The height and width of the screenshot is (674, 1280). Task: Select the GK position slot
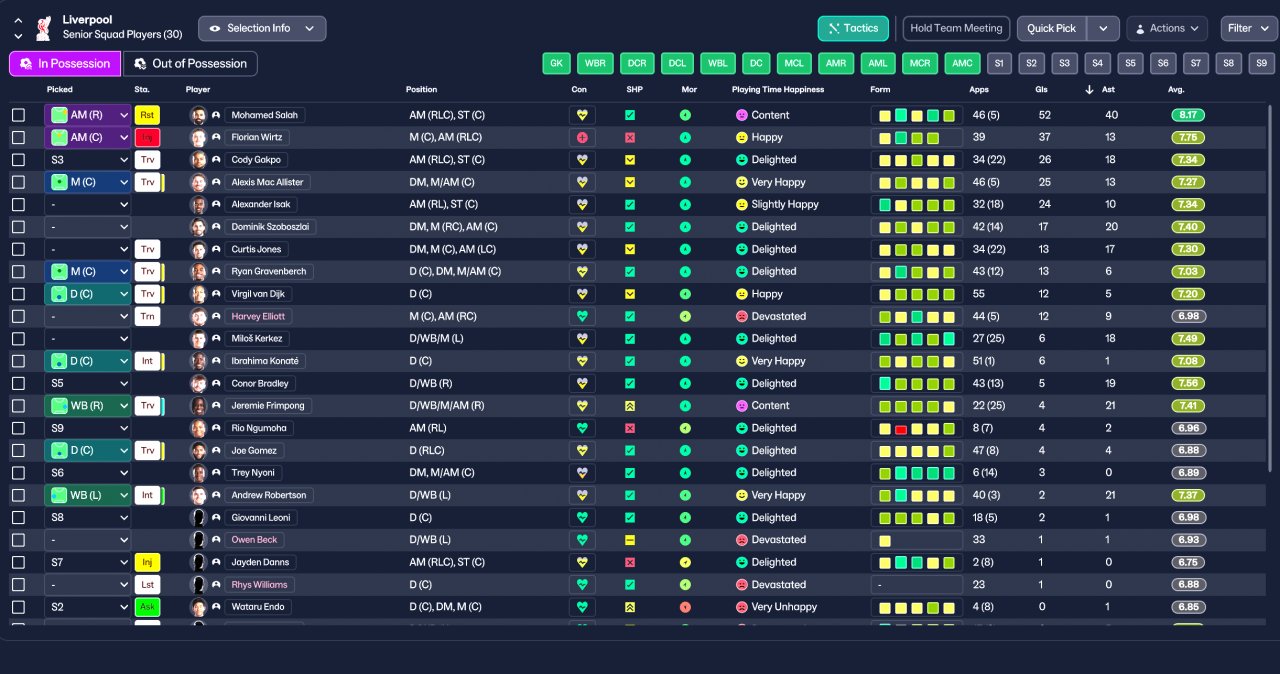click(557, 63)
